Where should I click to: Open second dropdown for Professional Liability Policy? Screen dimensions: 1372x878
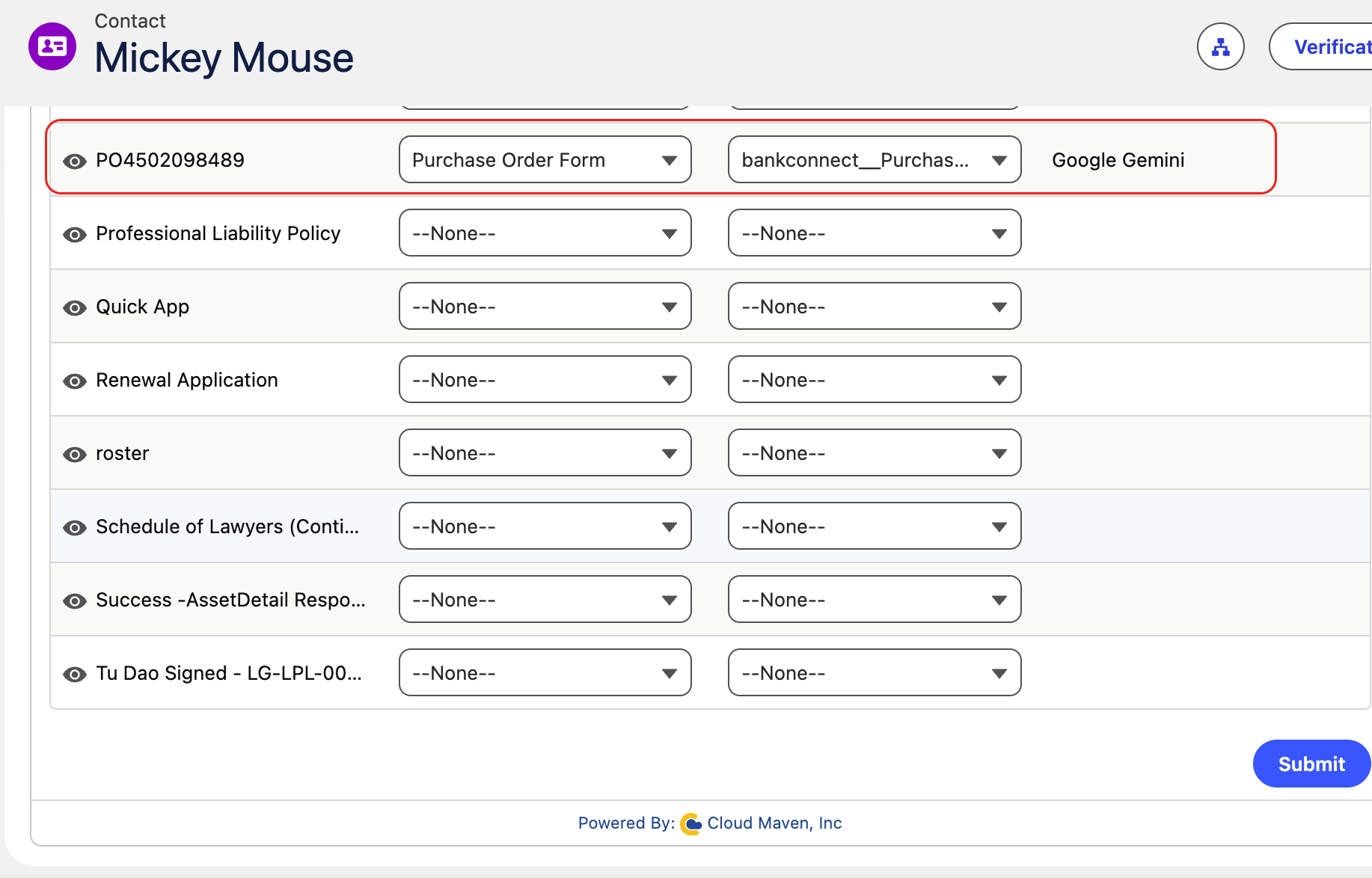tap(875, 233)
